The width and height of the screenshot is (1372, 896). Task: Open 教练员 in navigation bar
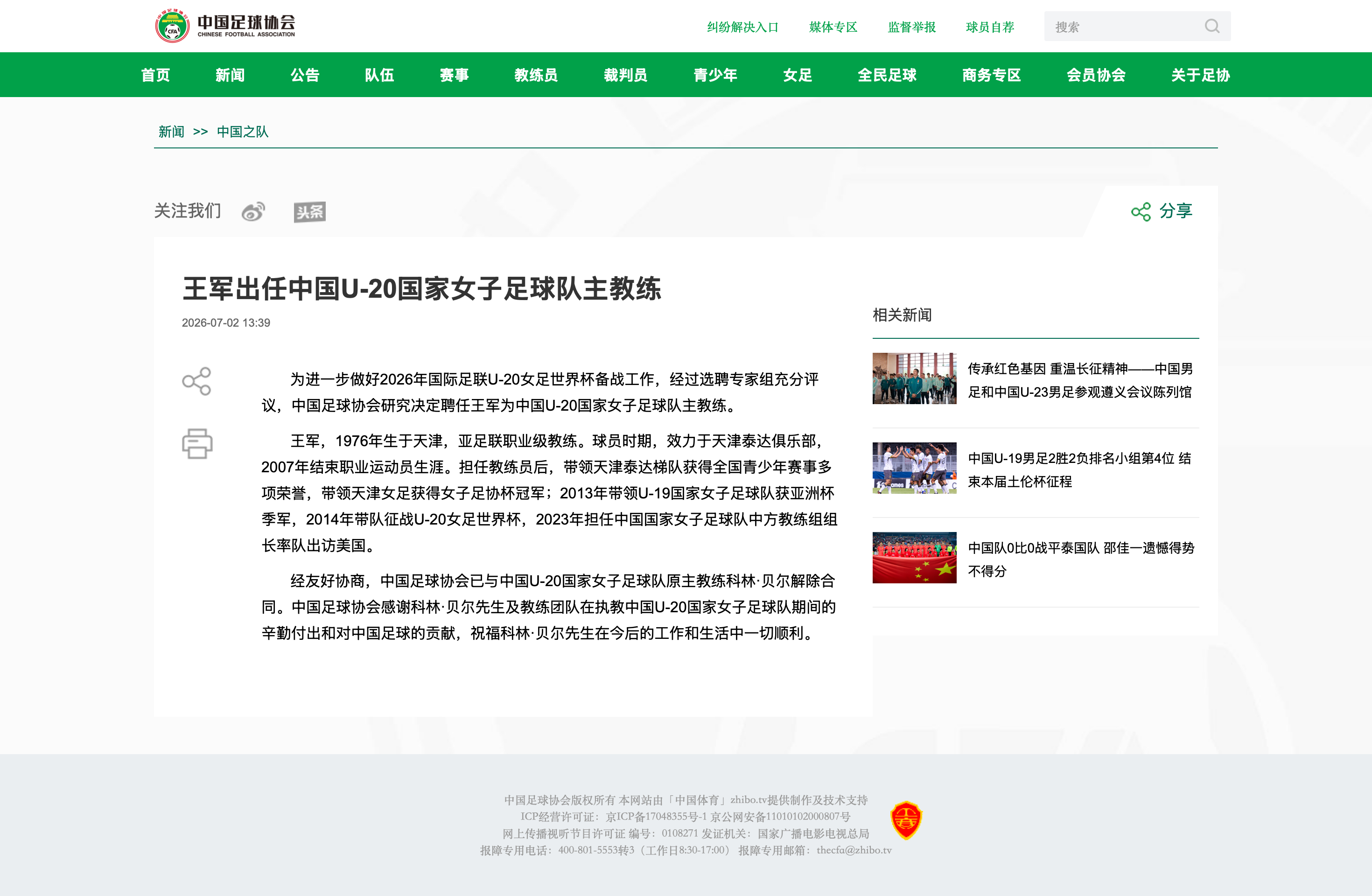tap(536, 75)
